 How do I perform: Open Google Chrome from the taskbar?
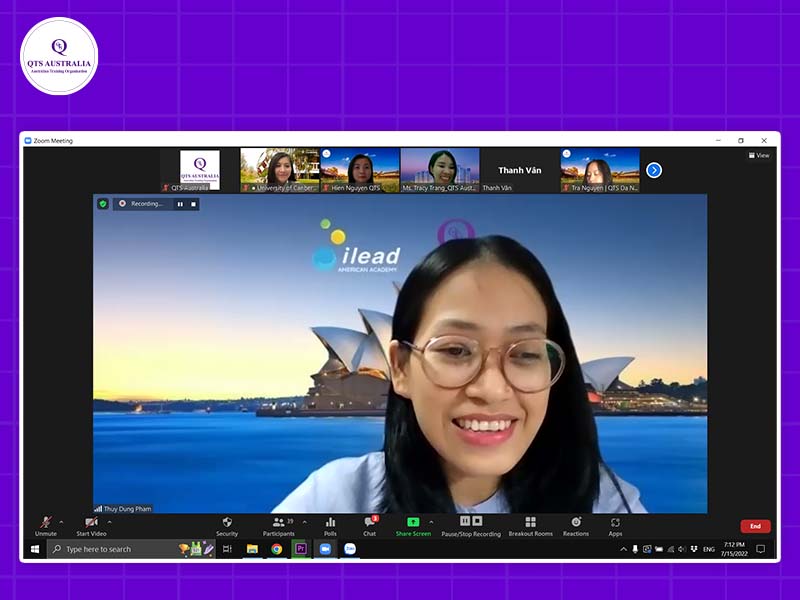[277, 549]
